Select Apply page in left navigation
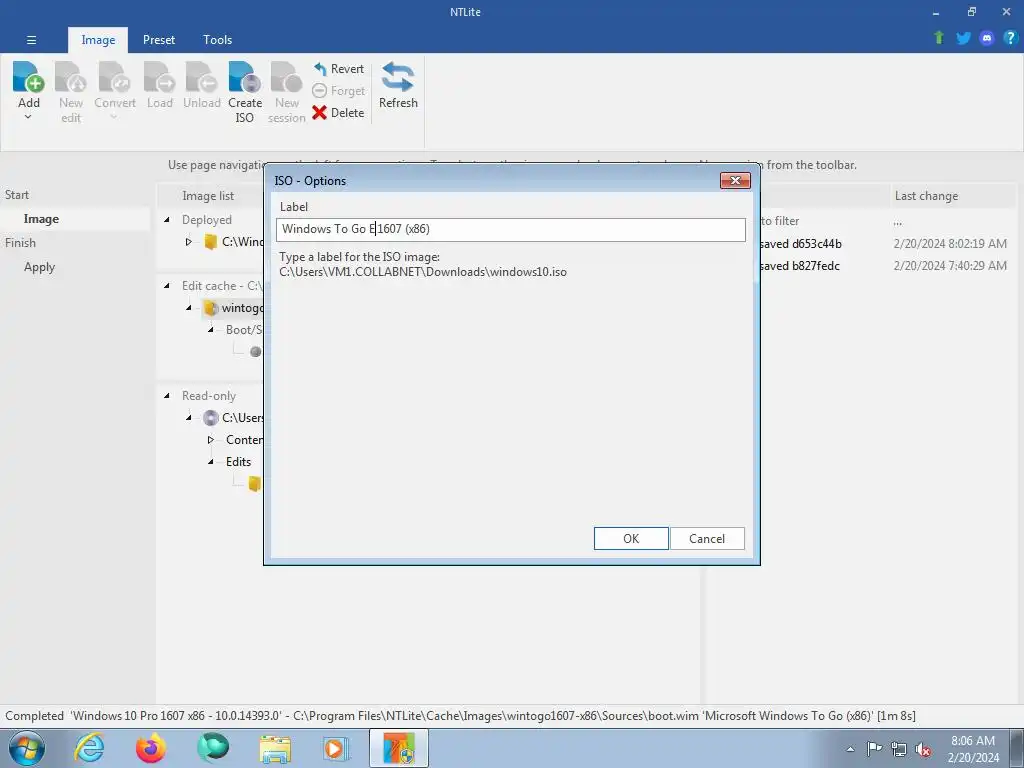1024x768 pixels. coord(39,267)
